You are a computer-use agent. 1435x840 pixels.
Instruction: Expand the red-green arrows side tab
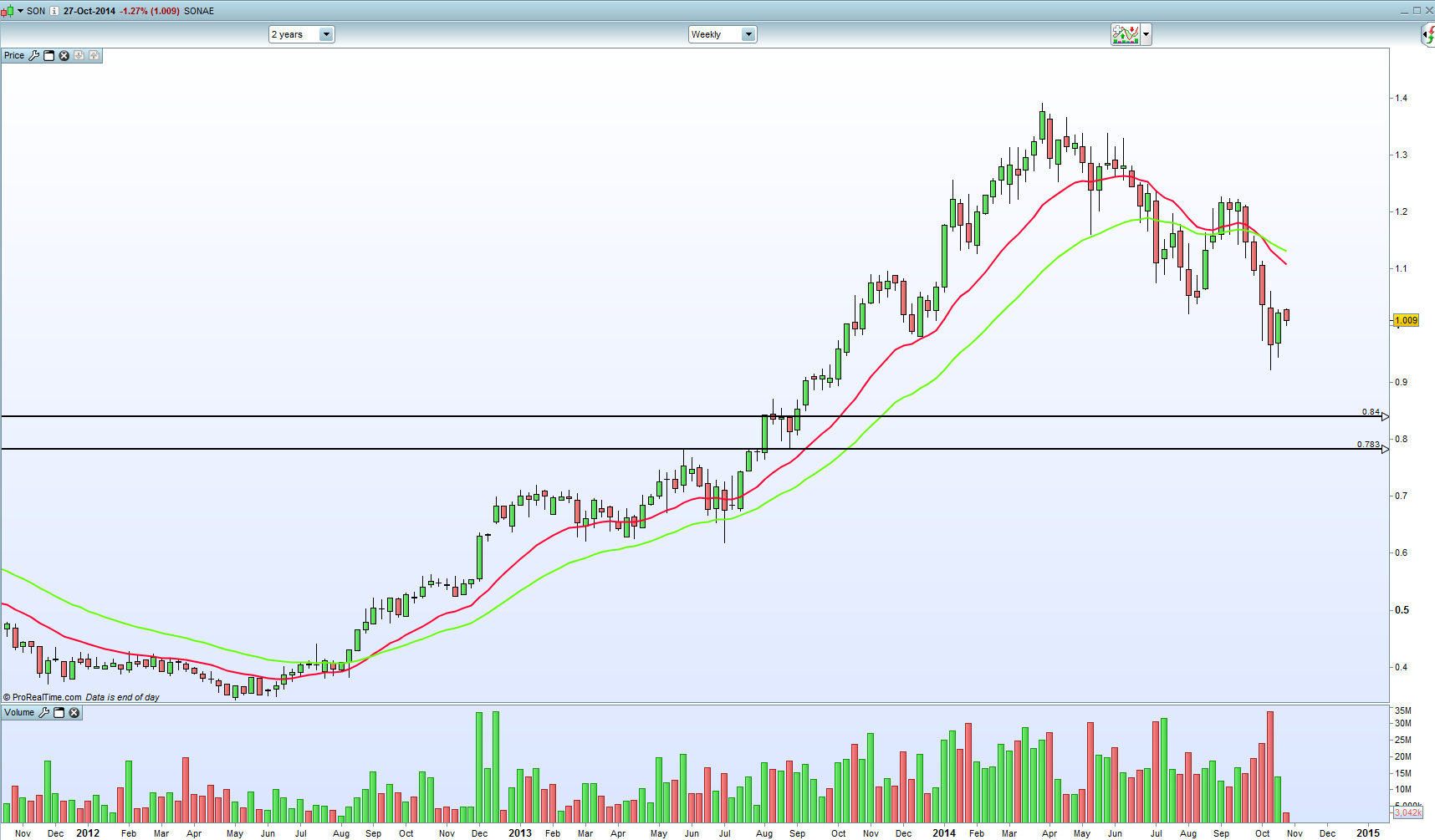point(1428,34)
